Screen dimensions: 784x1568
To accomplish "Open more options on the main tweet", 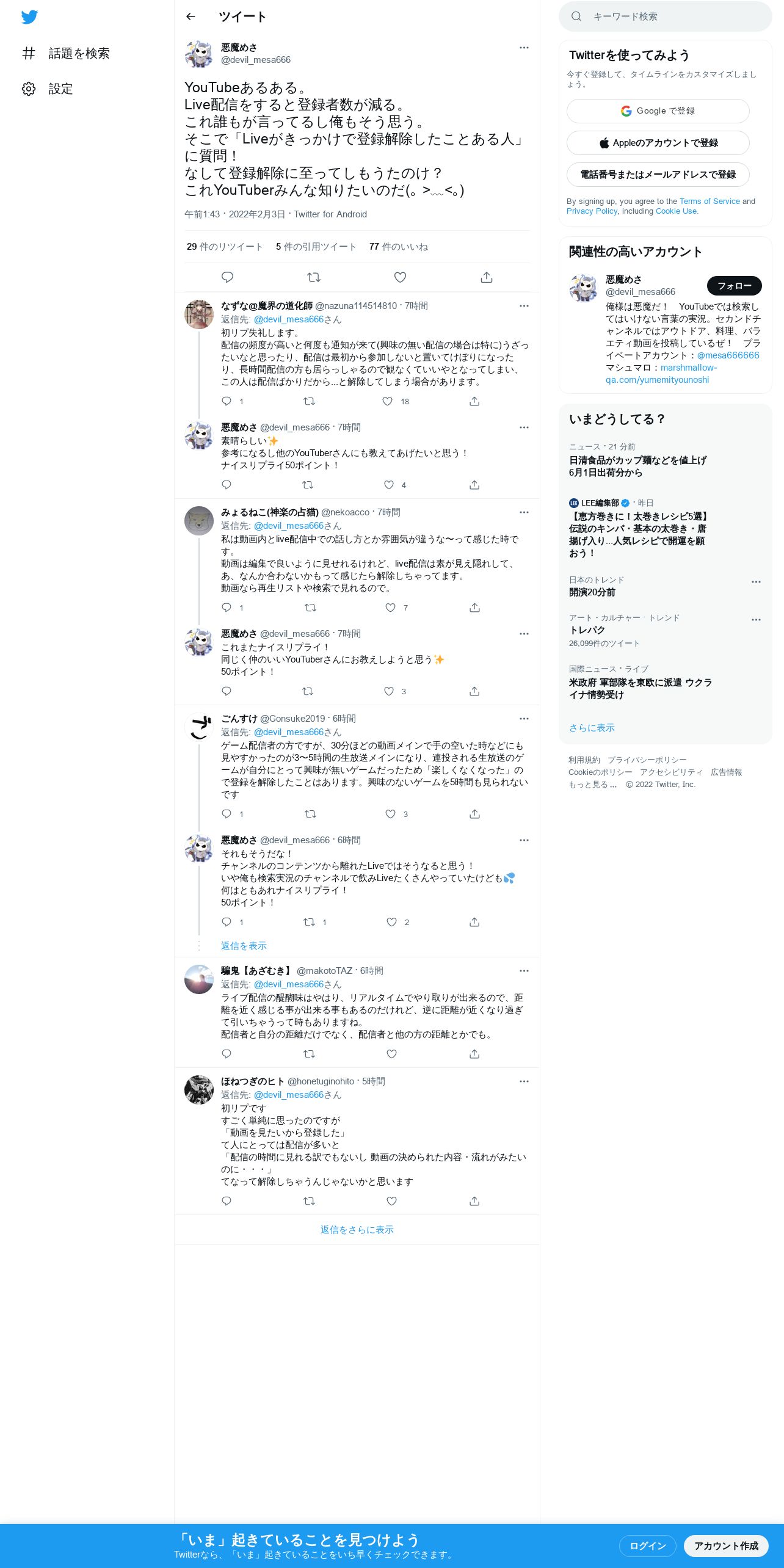I will (x=524, y=48).
